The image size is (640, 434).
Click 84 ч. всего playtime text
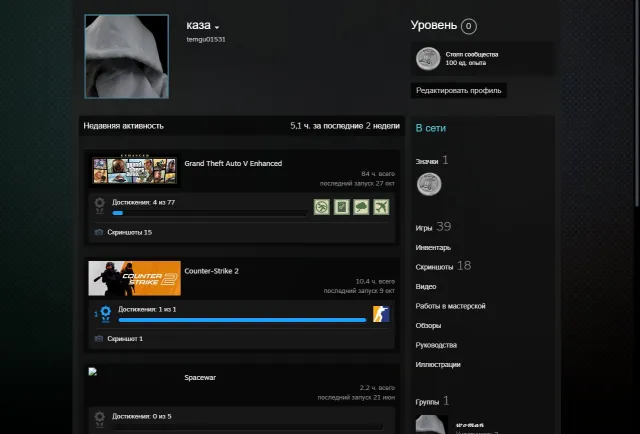378,174
